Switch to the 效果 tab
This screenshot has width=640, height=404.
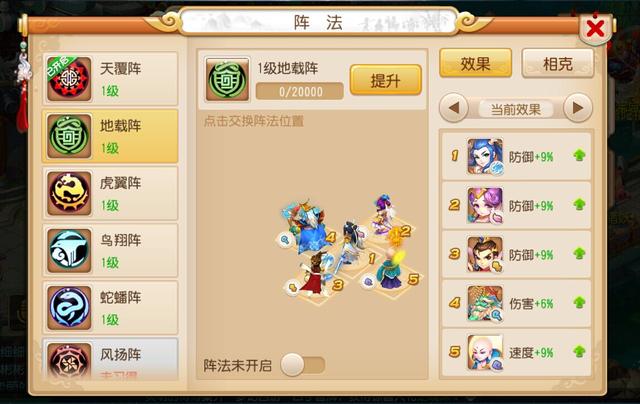pyautogui.click(x=476, y=63)
